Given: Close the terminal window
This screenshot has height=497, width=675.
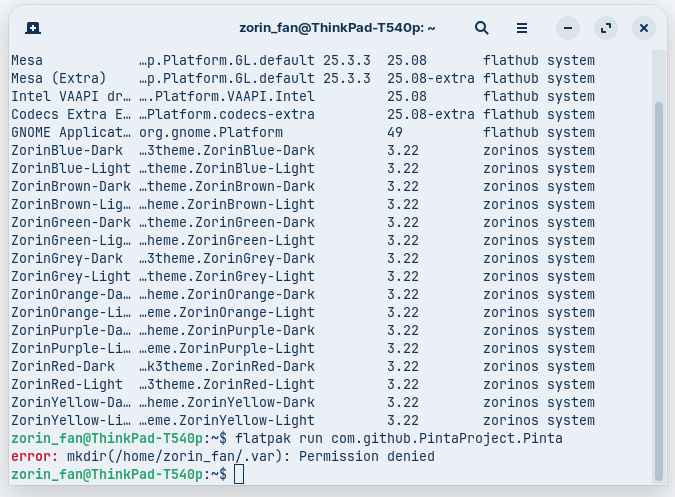Looking at the screenshot, I should pyautogui.click(x=644, y=28).
